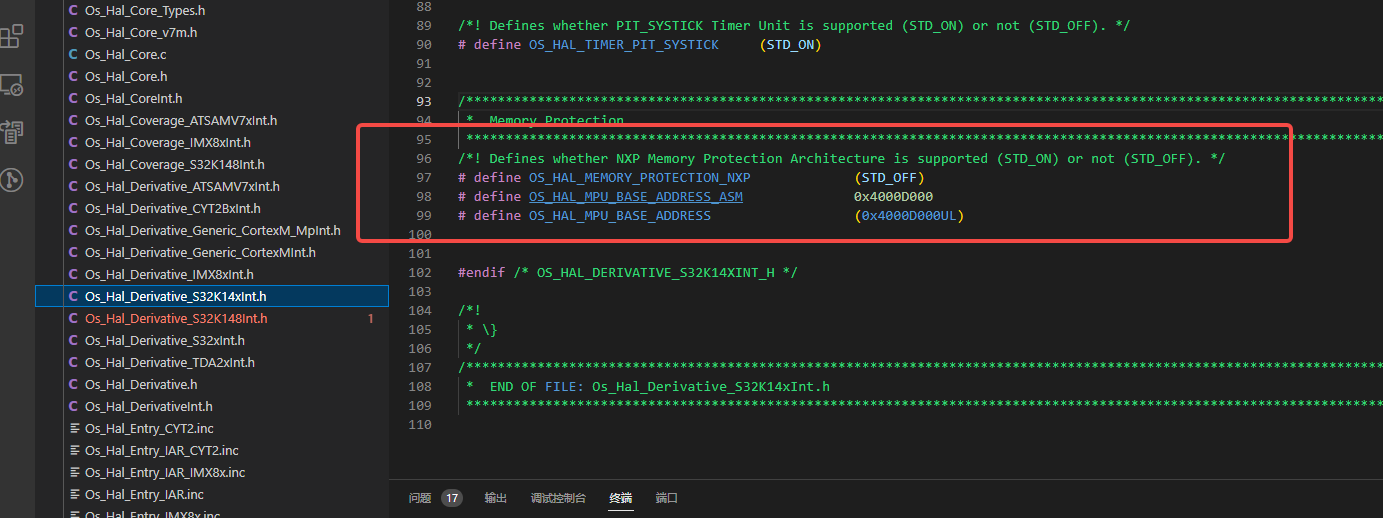Screen dimensions: 1383x518
Task: Switch to the 输出 (Output) panel tab
Action: [x=496, y=498]
